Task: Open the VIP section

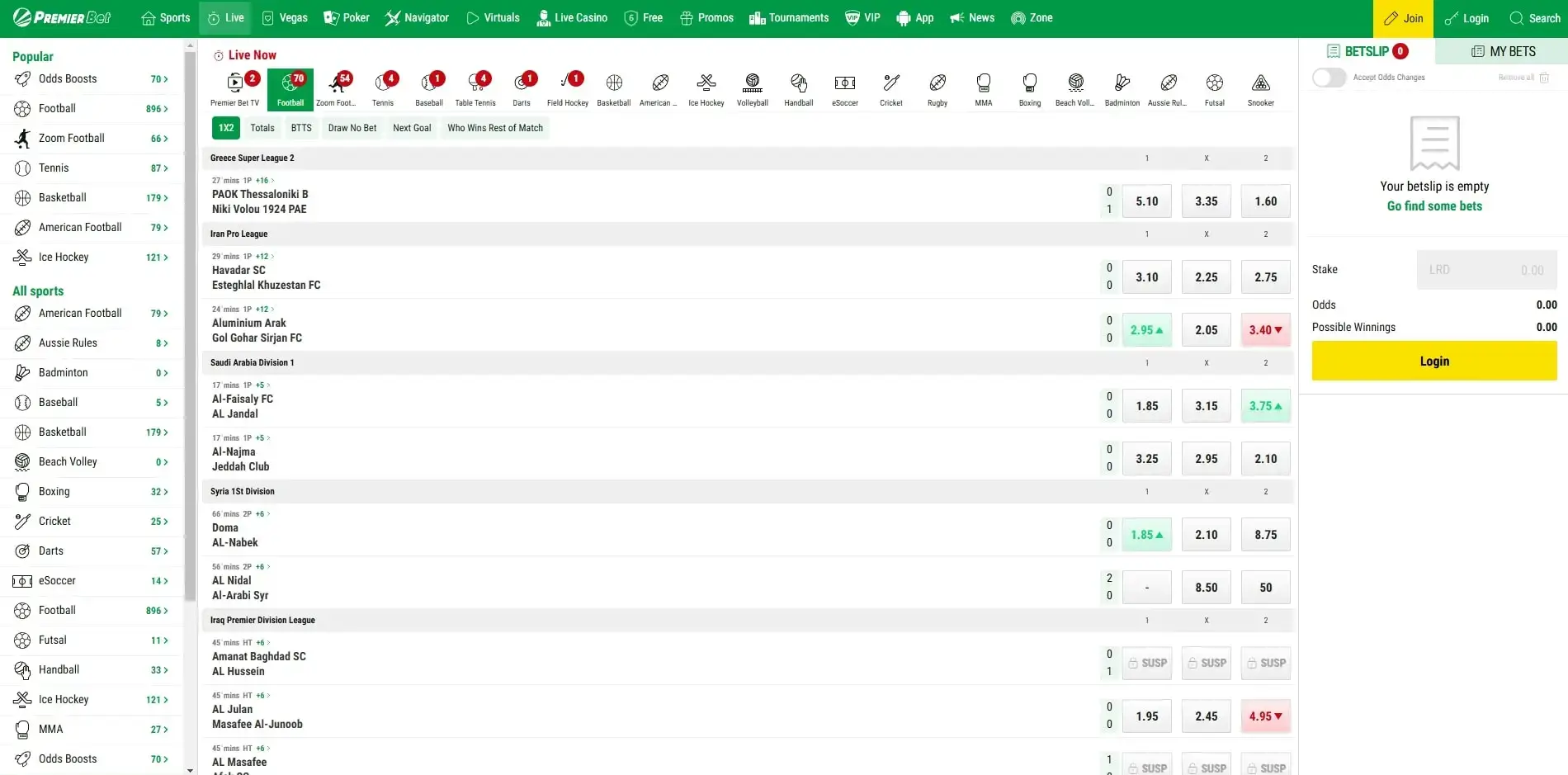Action: click(862, 17)
